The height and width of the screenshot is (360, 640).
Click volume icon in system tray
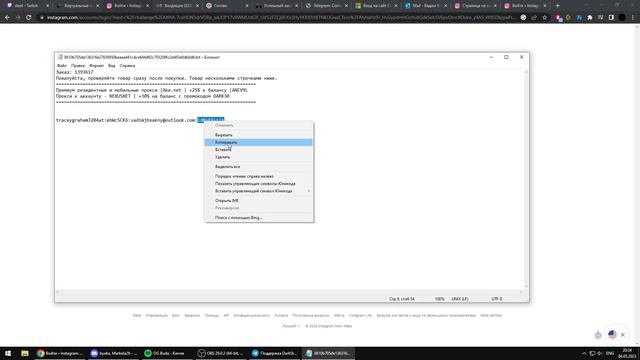[x=600, y=353]
